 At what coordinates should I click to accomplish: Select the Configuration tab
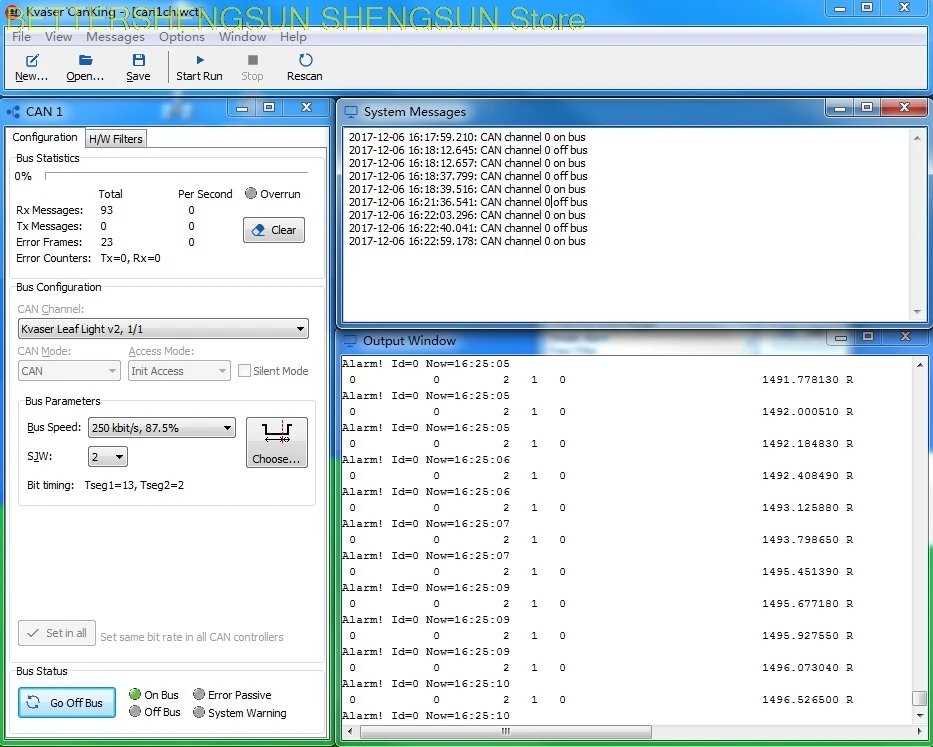[x=45, y=137]
